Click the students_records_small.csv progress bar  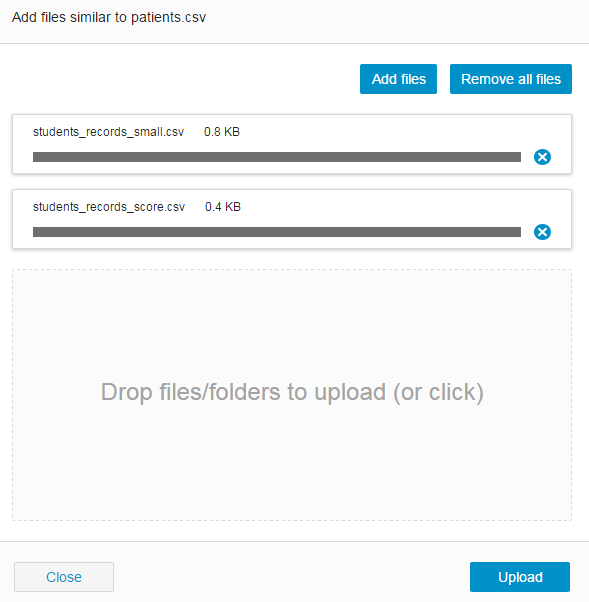277,157
